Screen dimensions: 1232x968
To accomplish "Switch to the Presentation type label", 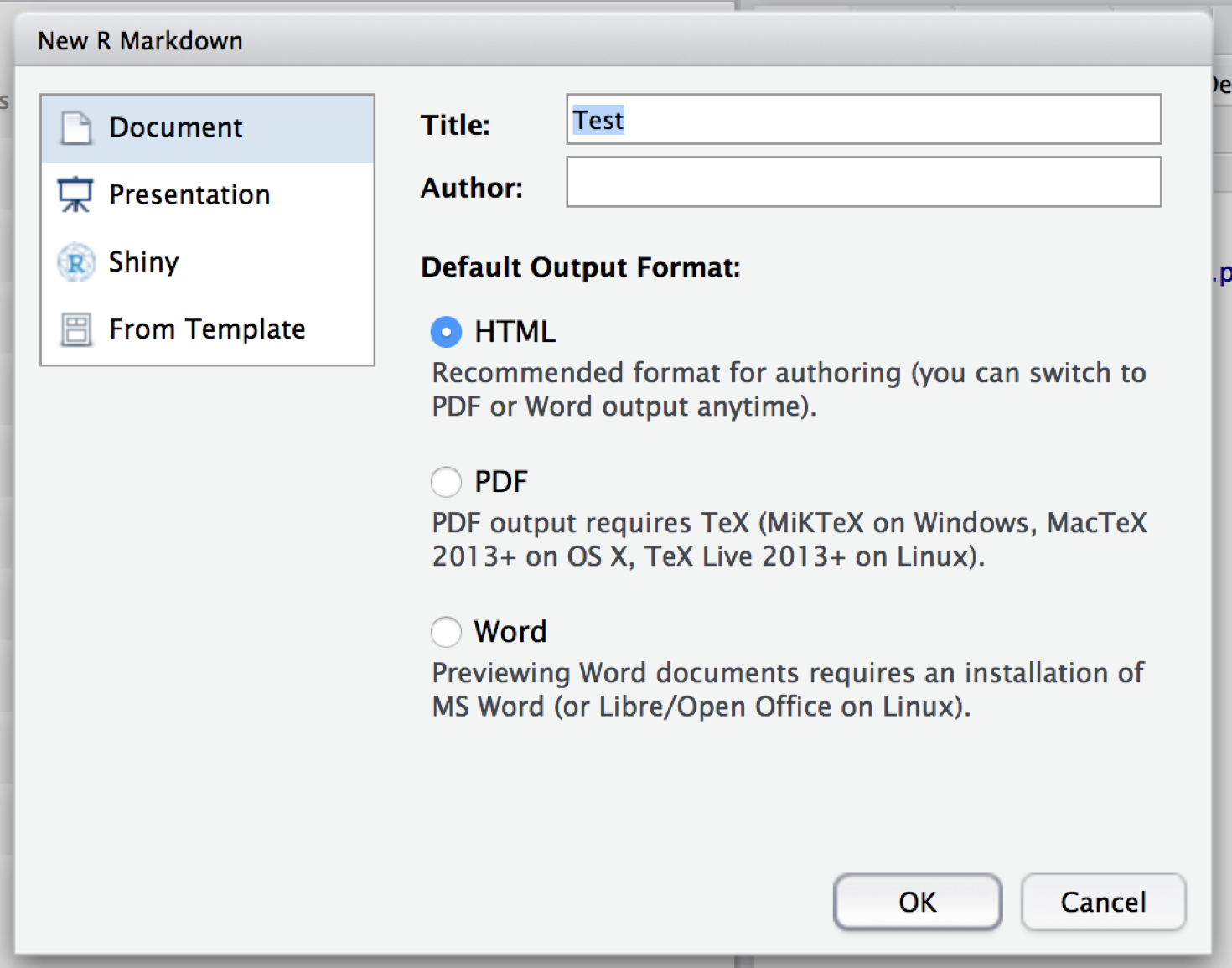I will pyautogui.click(x=189, y=195).
